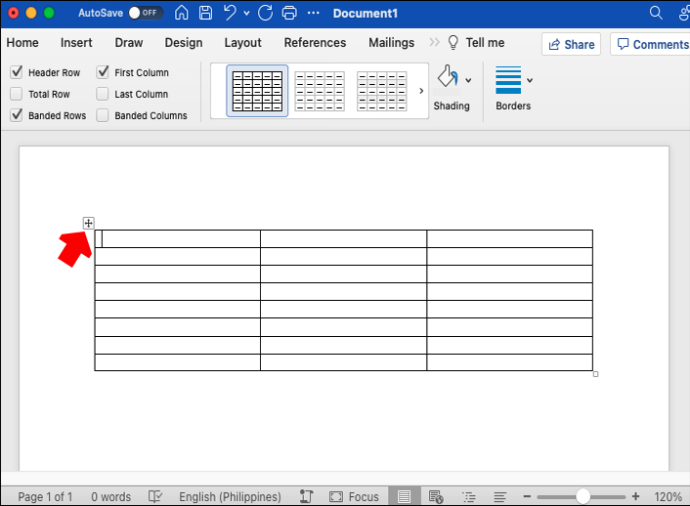The height and width of the screenshot is (506, 690).
Task: Open the Home ribbon tab
Action: [x=22, y=43]
